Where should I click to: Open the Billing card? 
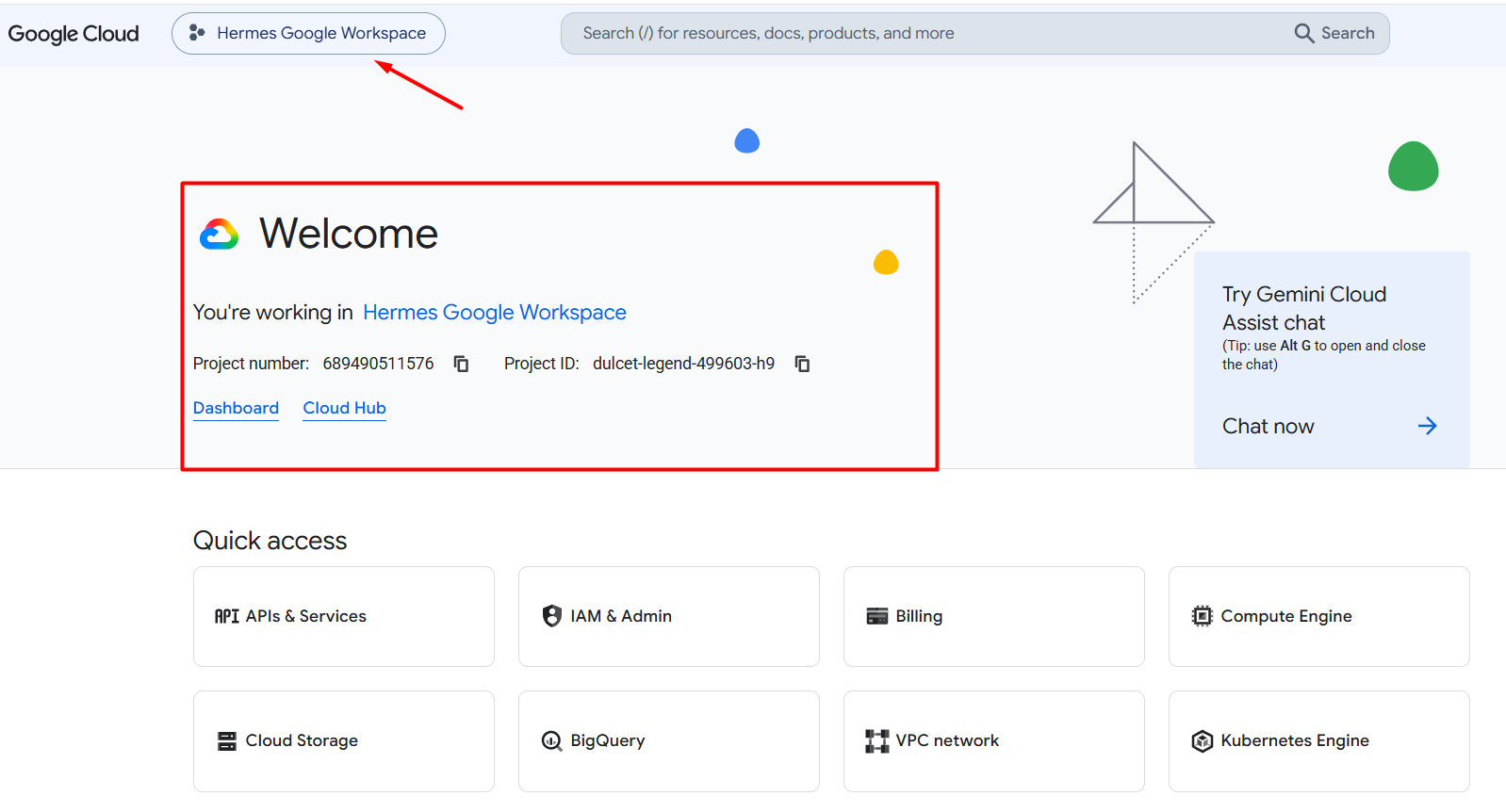(994, 616)
